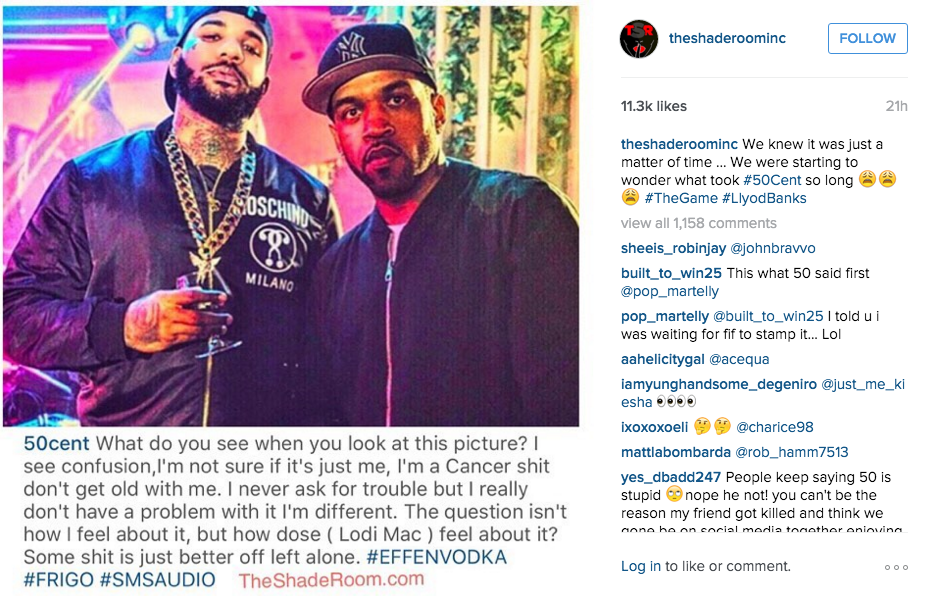Open the @charice98 mention
The image size is (931, 596).
pos(775,427)
